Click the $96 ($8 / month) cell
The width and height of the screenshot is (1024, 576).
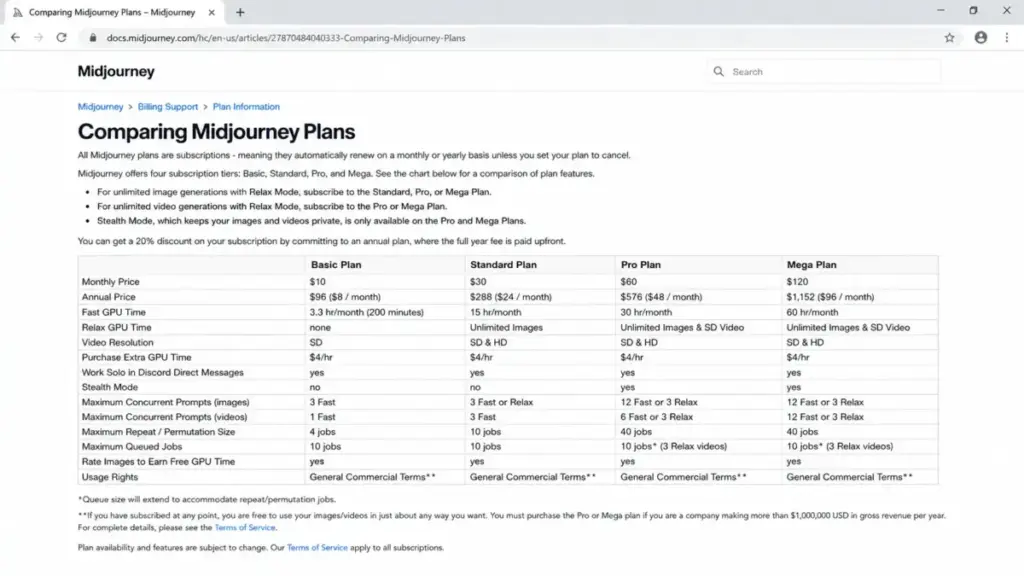pyautogui.click(x=345, y=297)
